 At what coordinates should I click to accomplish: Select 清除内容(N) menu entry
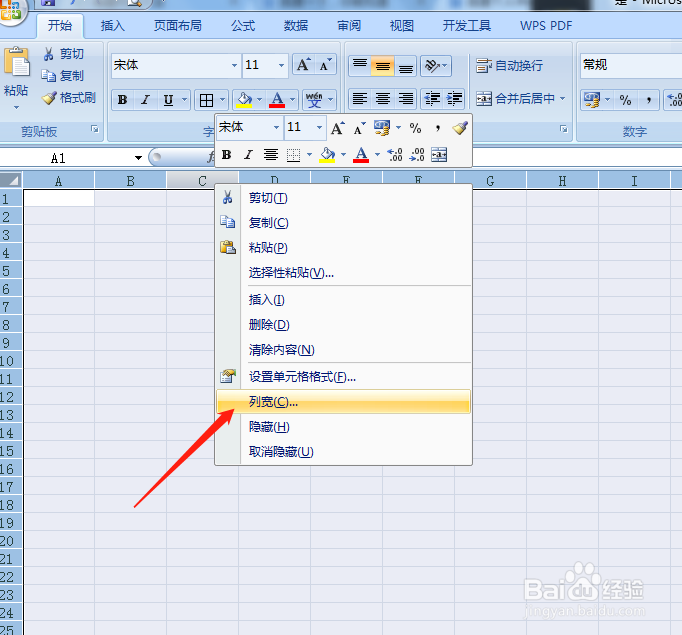click(343, 349)
